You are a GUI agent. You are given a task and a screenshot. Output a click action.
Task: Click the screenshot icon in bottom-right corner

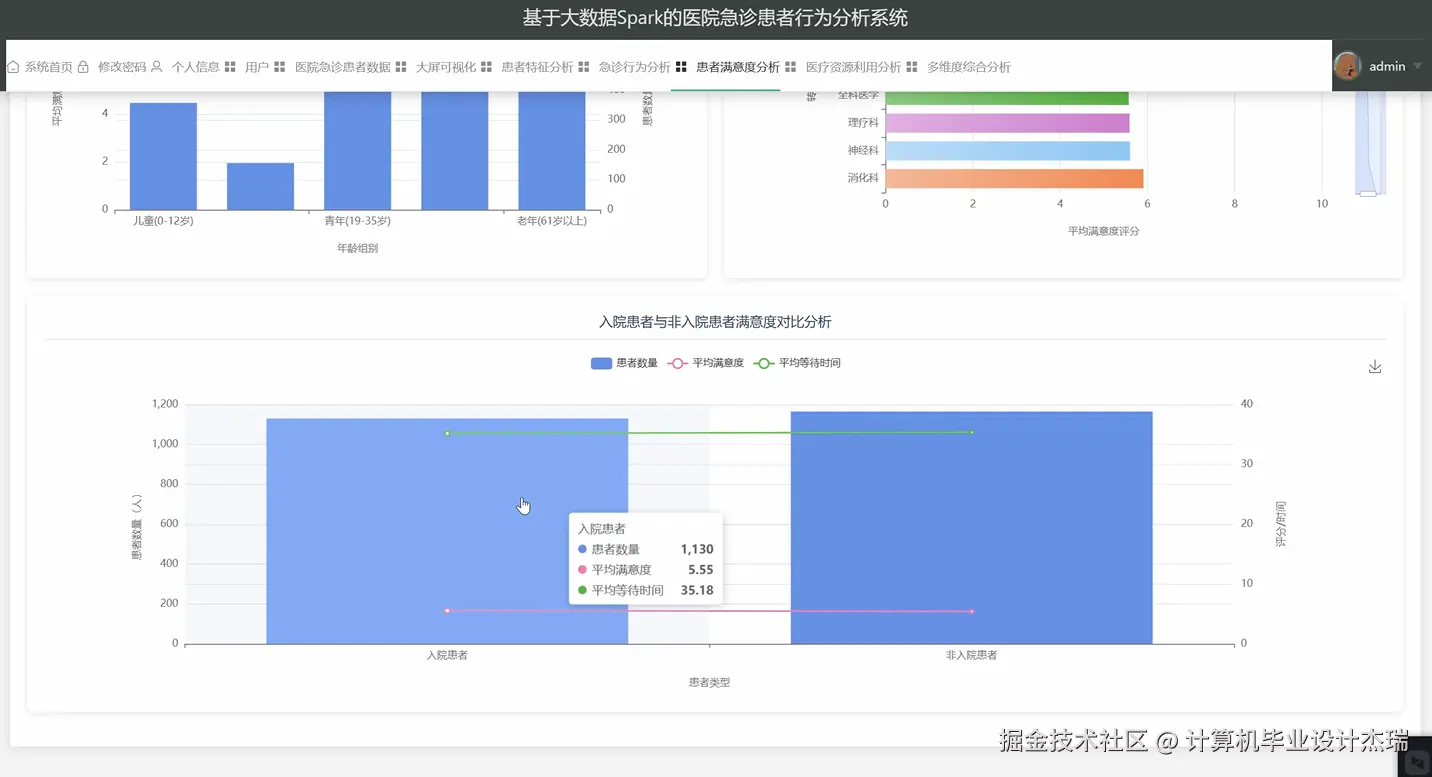pyautogui.click(x=1419, y=760)
